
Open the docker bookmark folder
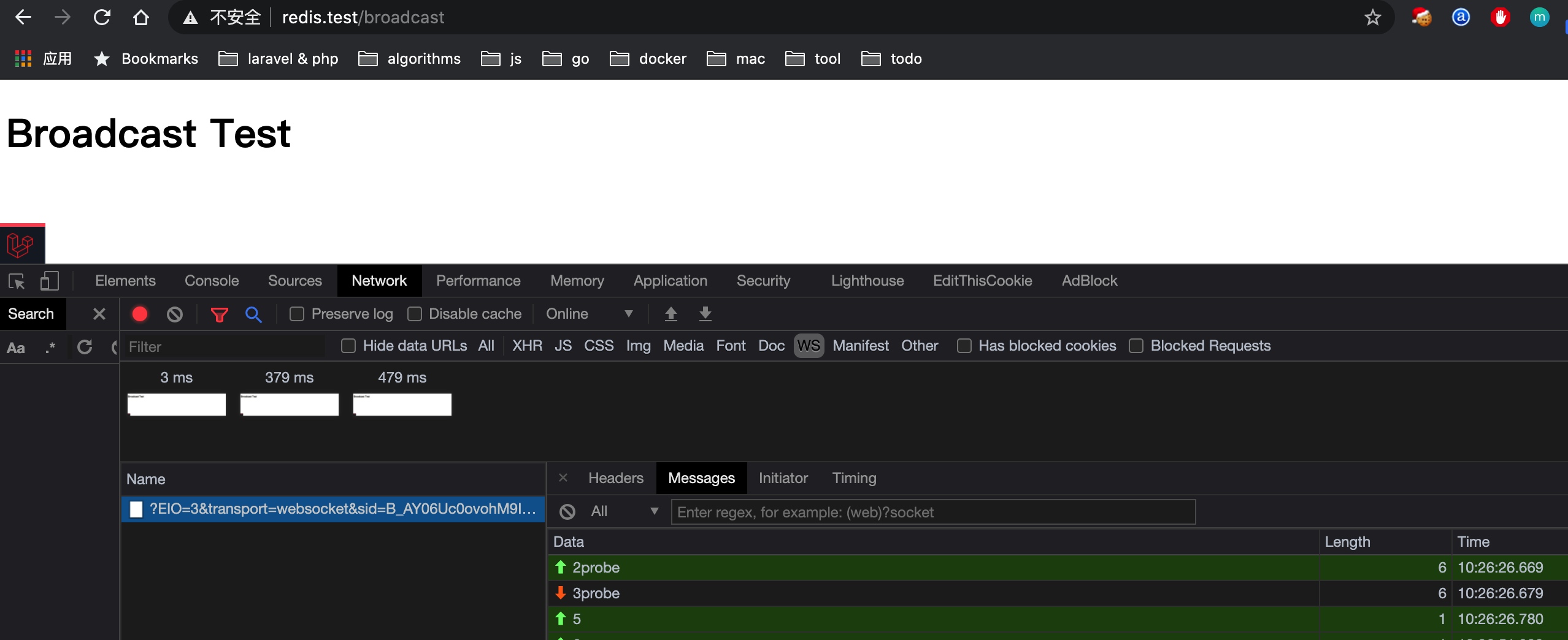648,58
